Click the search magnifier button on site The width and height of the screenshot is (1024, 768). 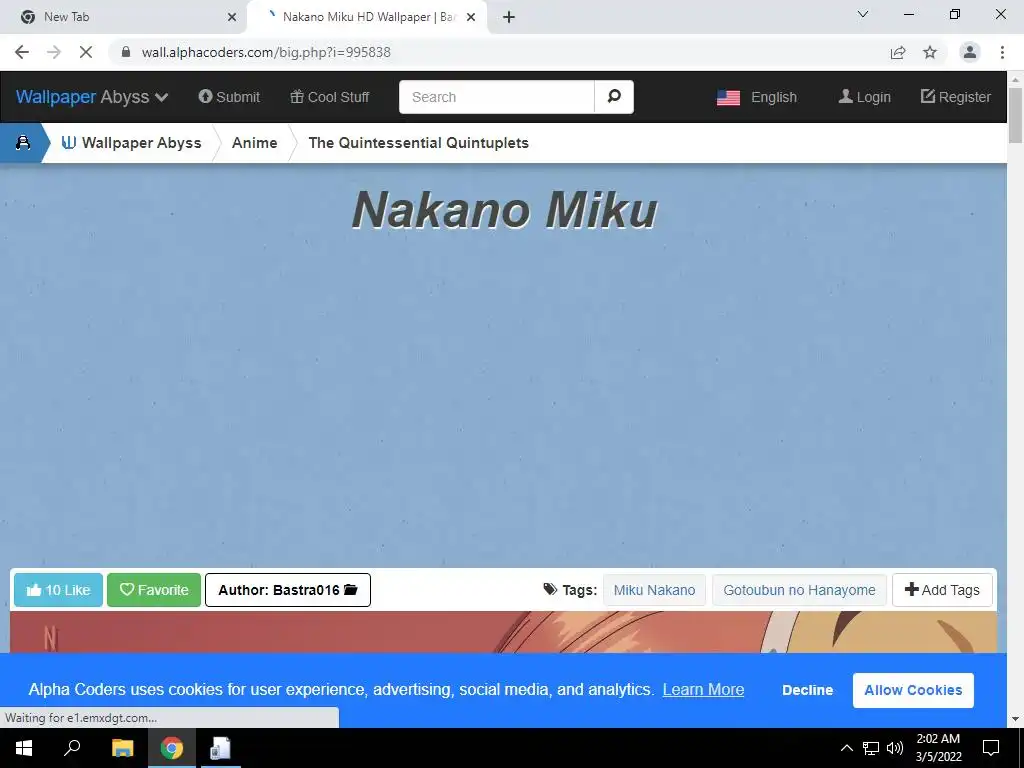pyautogui.click(x=614, y=97)
